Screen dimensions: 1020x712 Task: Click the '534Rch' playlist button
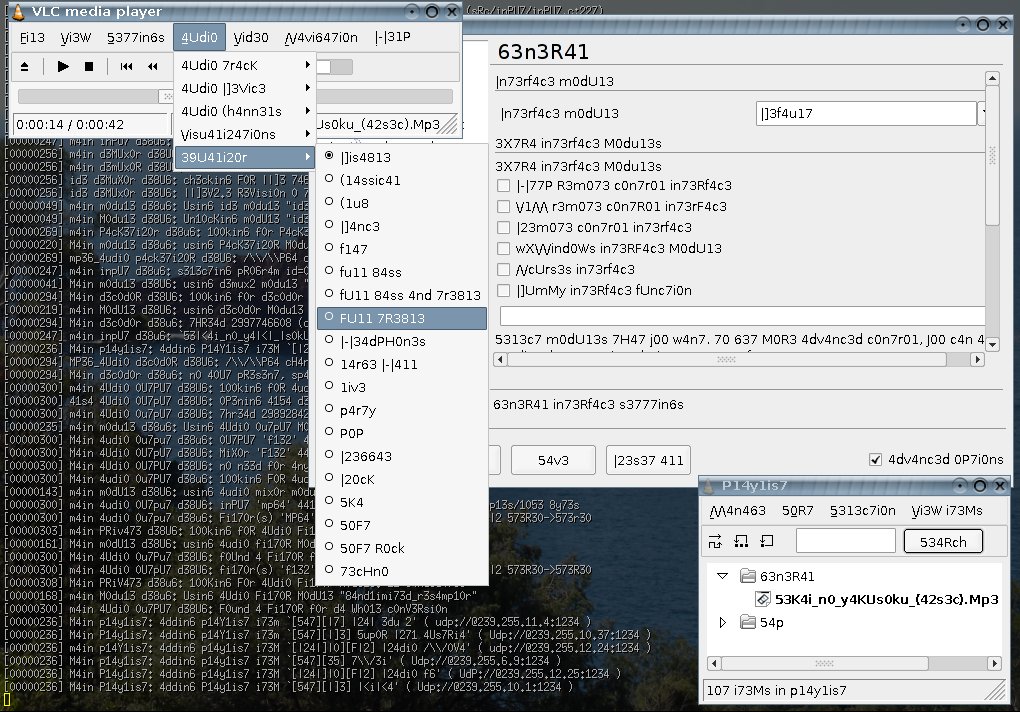coord(943,542)
